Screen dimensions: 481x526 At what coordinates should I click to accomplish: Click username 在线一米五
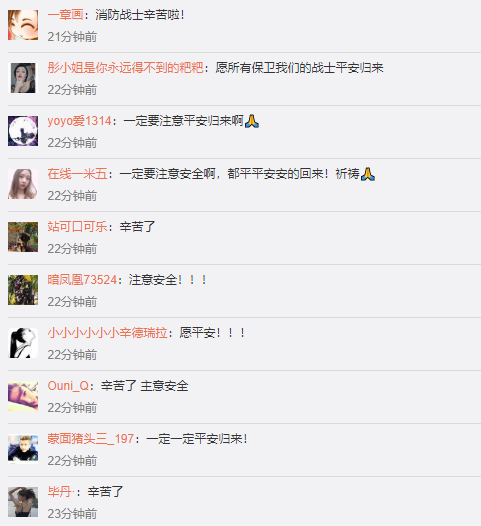[x=77, y=174]
